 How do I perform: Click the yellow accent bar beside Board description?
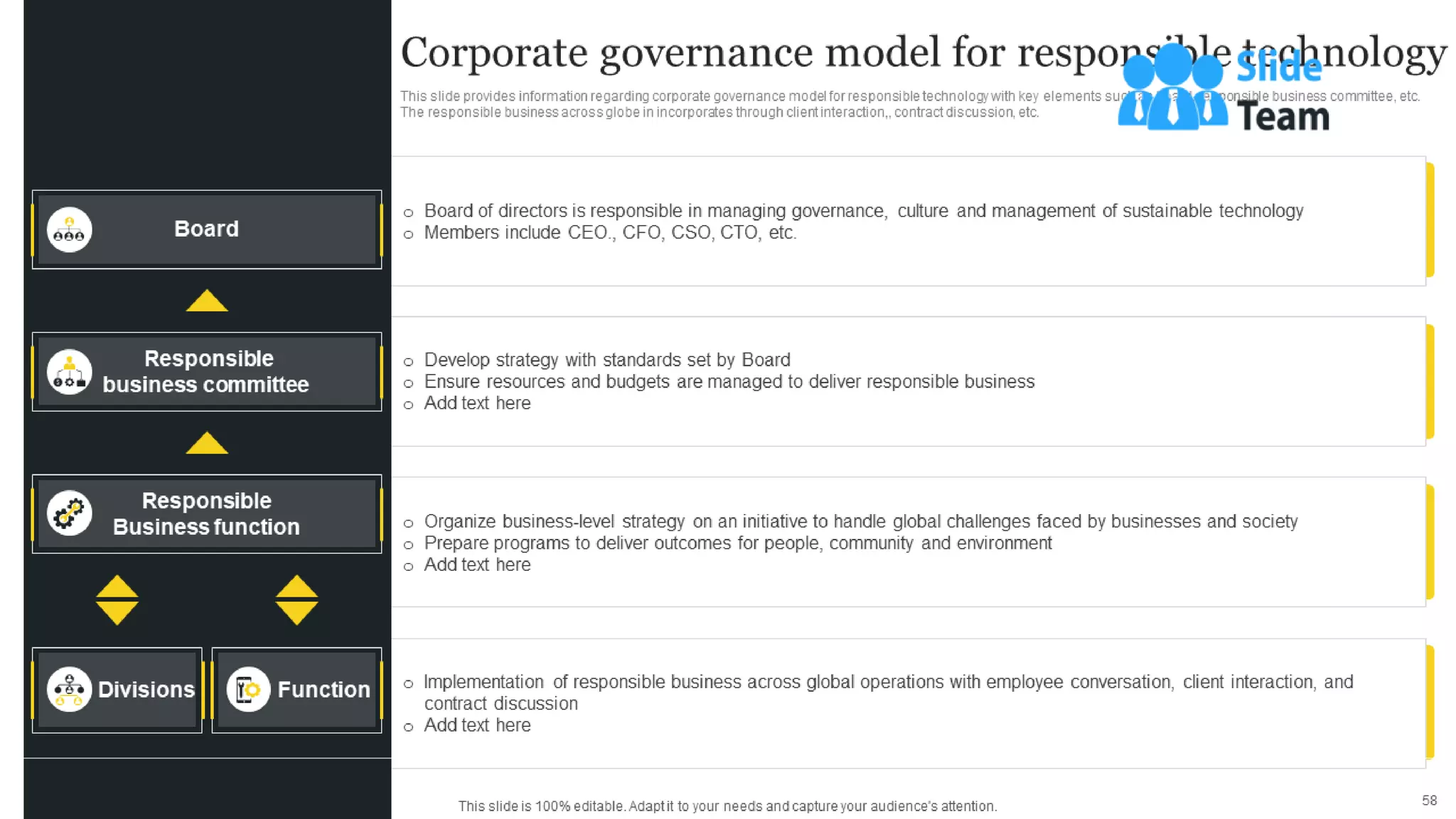click(x=1430, y=220)
